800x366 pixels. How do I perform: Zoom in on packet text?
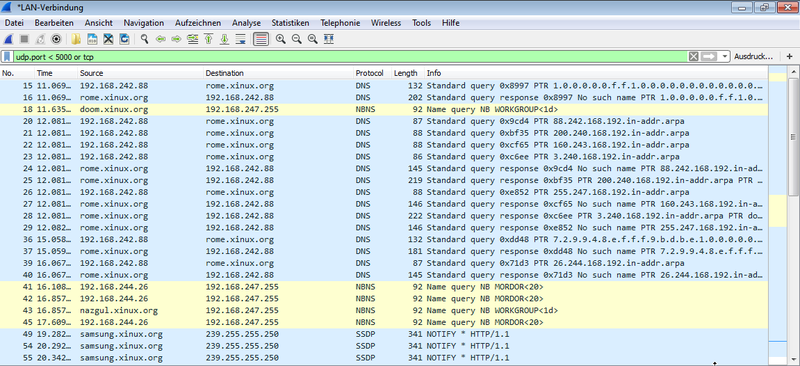[280, 39]
